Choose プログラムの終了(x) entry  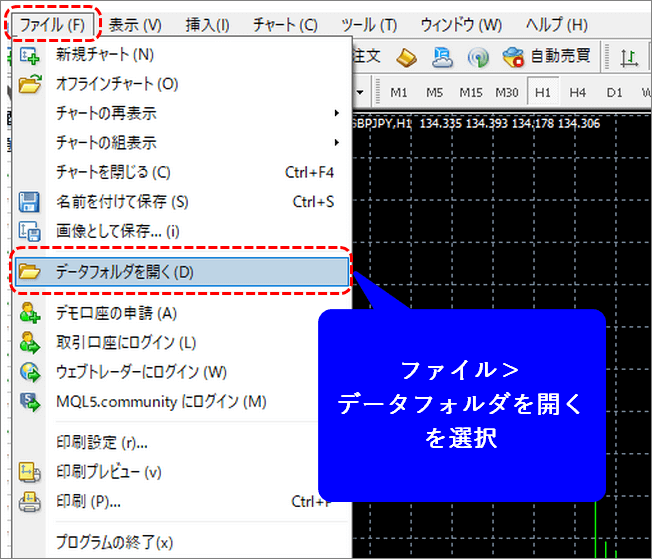click(180, 542)
